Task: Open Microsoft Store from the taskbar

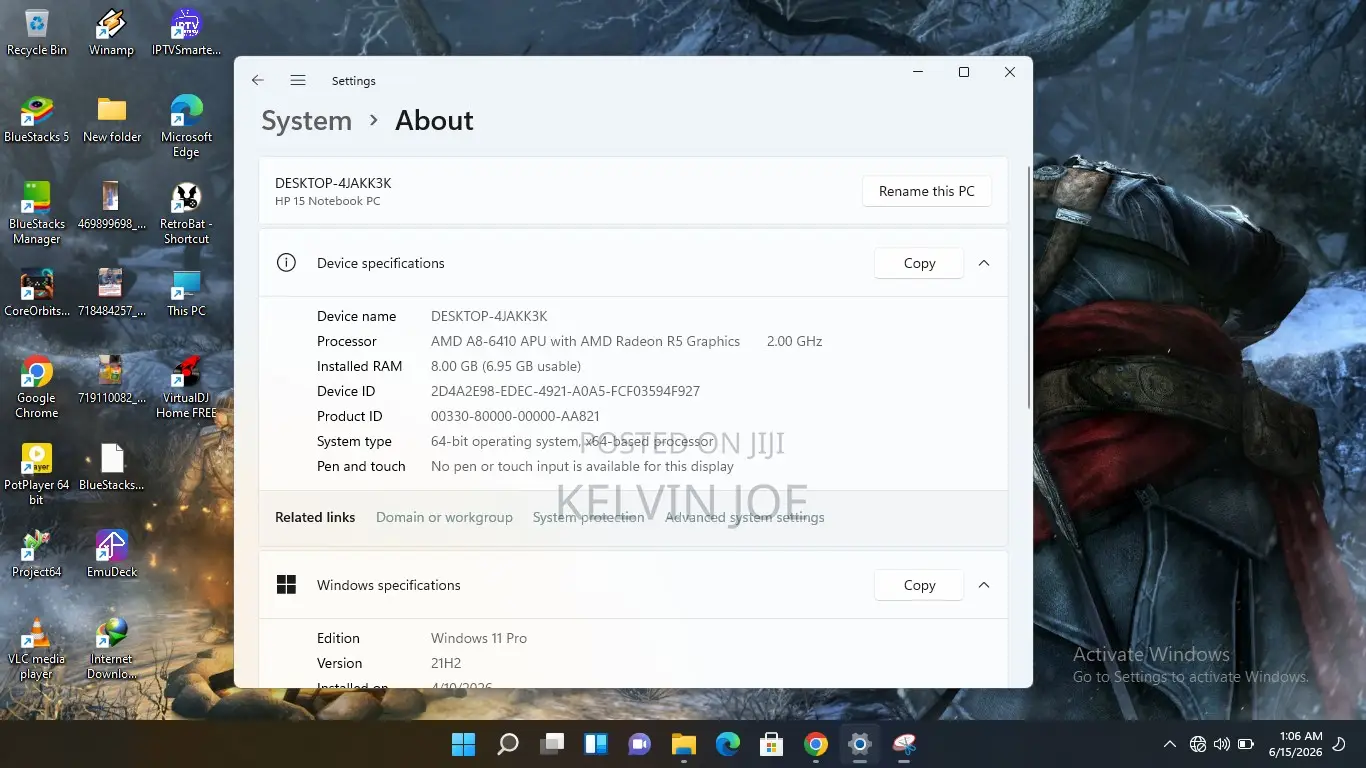Action: [772, 744]
